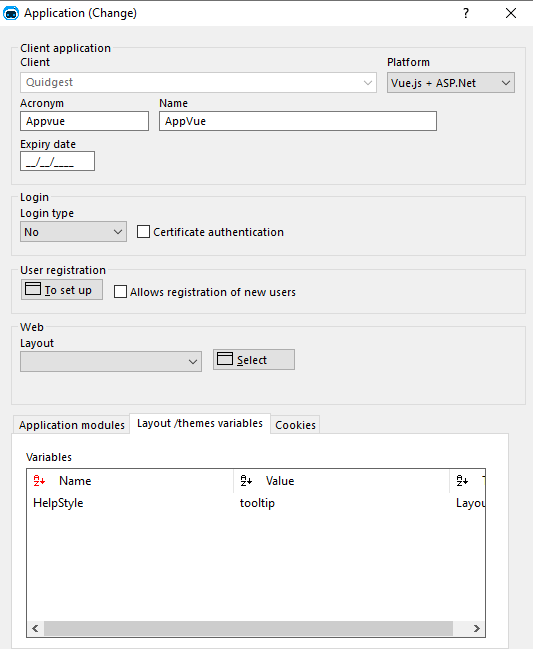Click the window icon on To set up
Image resolution: width=533 pixels, height=649 pixels.
(33, 288)
